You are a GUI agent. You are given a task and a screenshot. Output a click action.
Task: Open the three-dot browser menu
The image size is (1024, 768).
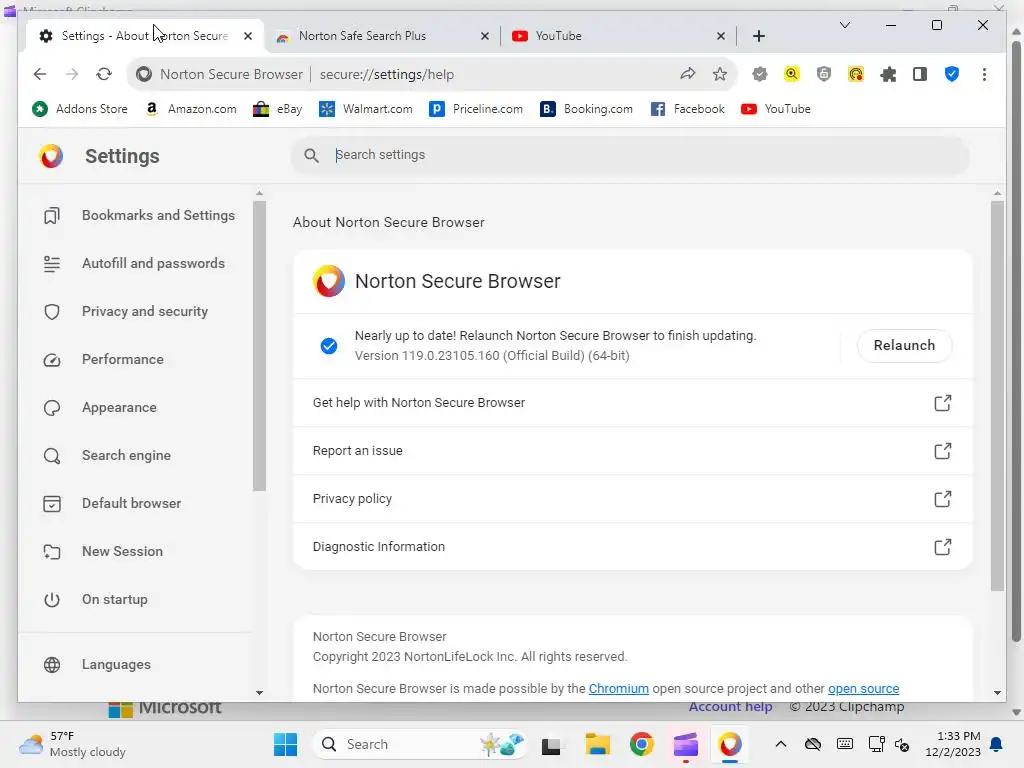(984, 74)
